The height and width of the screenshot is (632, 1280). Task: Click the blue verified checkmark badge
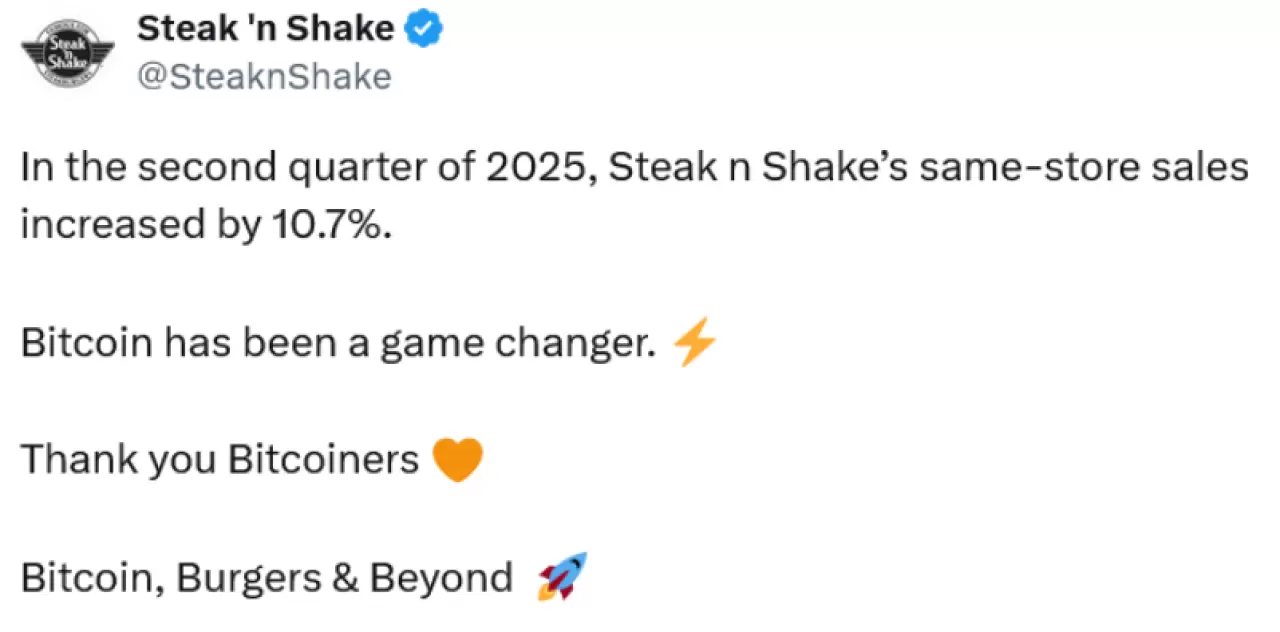(424, 30)
